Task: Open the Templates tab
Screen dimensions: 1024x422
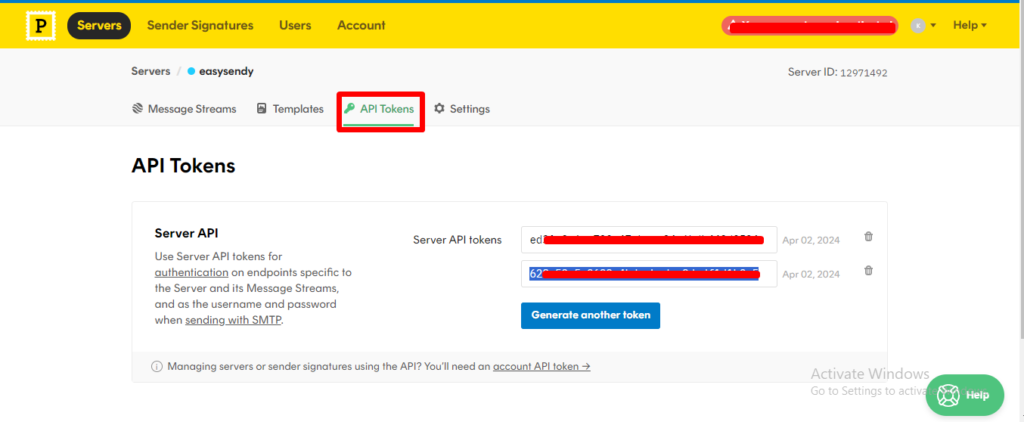Action: click(290, 109)
